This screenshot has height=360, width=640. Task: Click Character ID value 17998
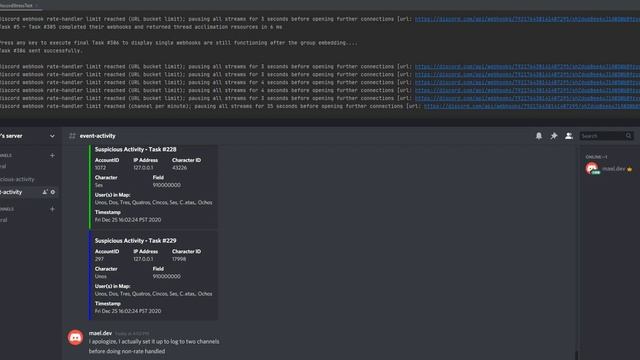179,259
